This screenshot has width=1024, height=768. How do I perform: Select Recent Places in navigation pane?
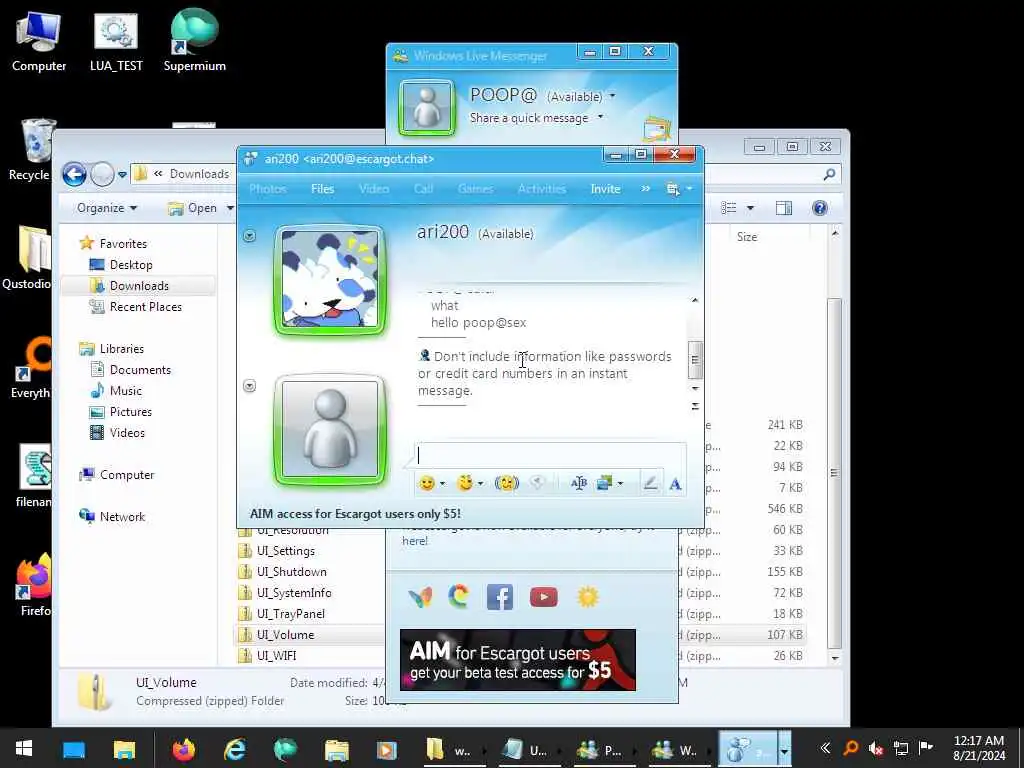point(145,307)
